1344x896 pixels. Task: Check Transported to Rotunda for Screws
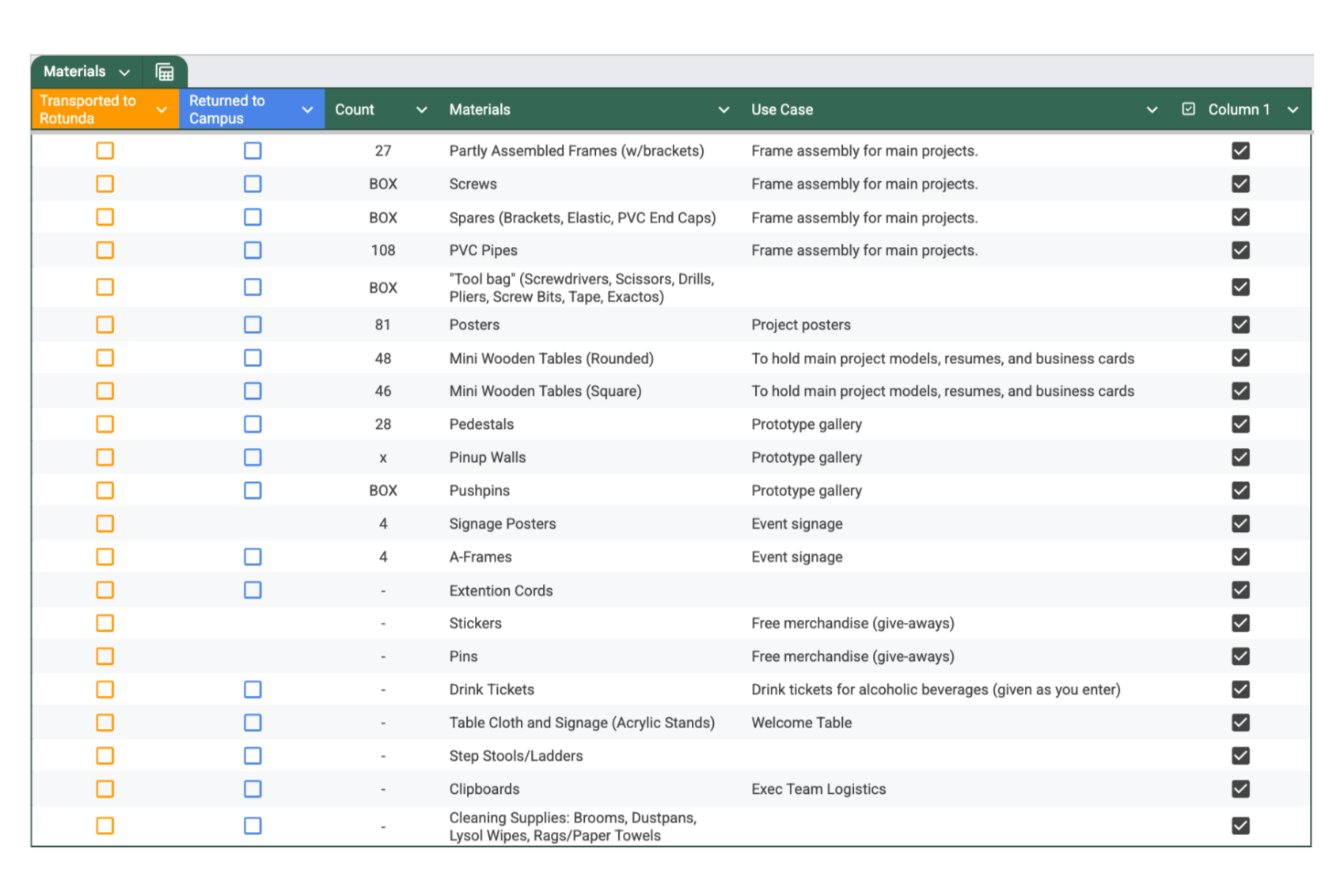click(104, 184)
